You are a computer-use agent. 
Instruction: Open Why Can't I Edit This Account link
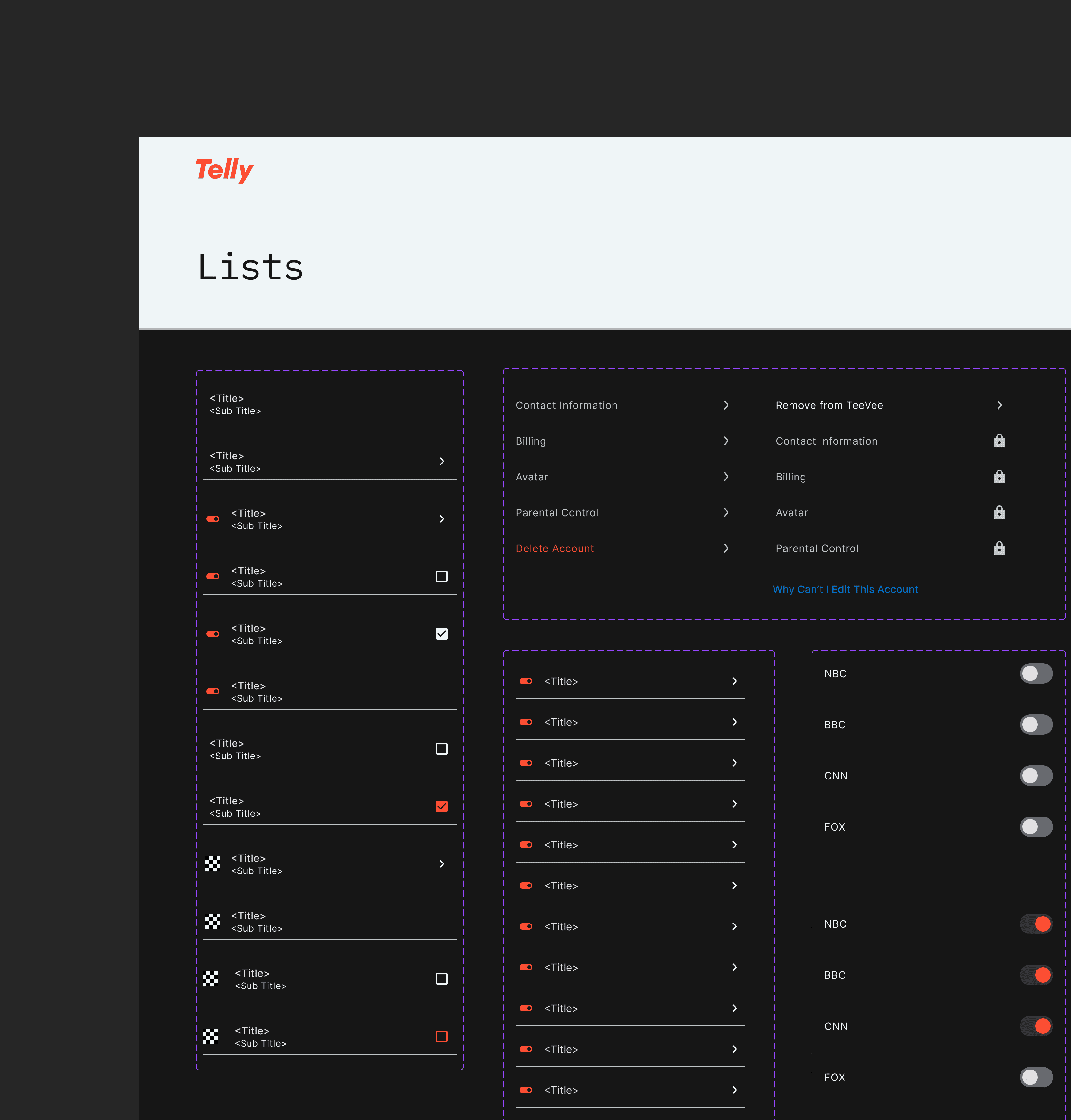tap(845, 589)
